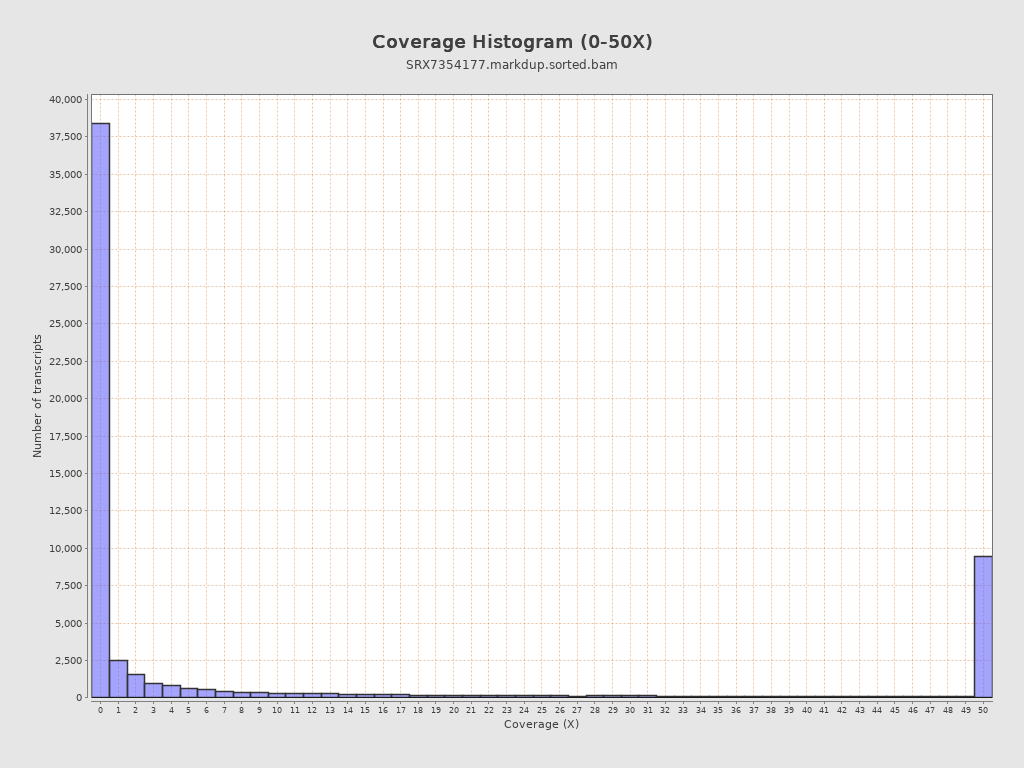Click the 2,500 y-axis tick label

point(69,661)
